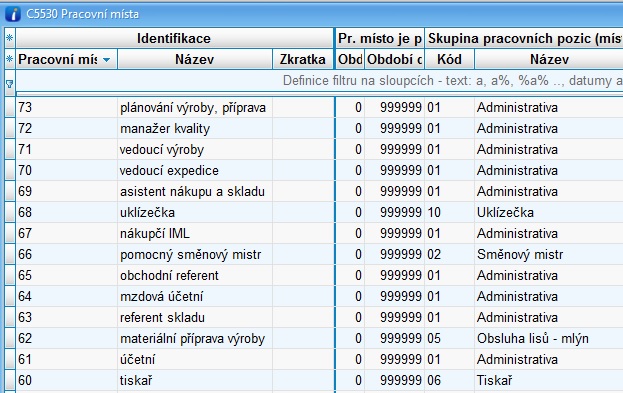
Task: Click workplace number cell 62
Action: click(x=66, y=339)
